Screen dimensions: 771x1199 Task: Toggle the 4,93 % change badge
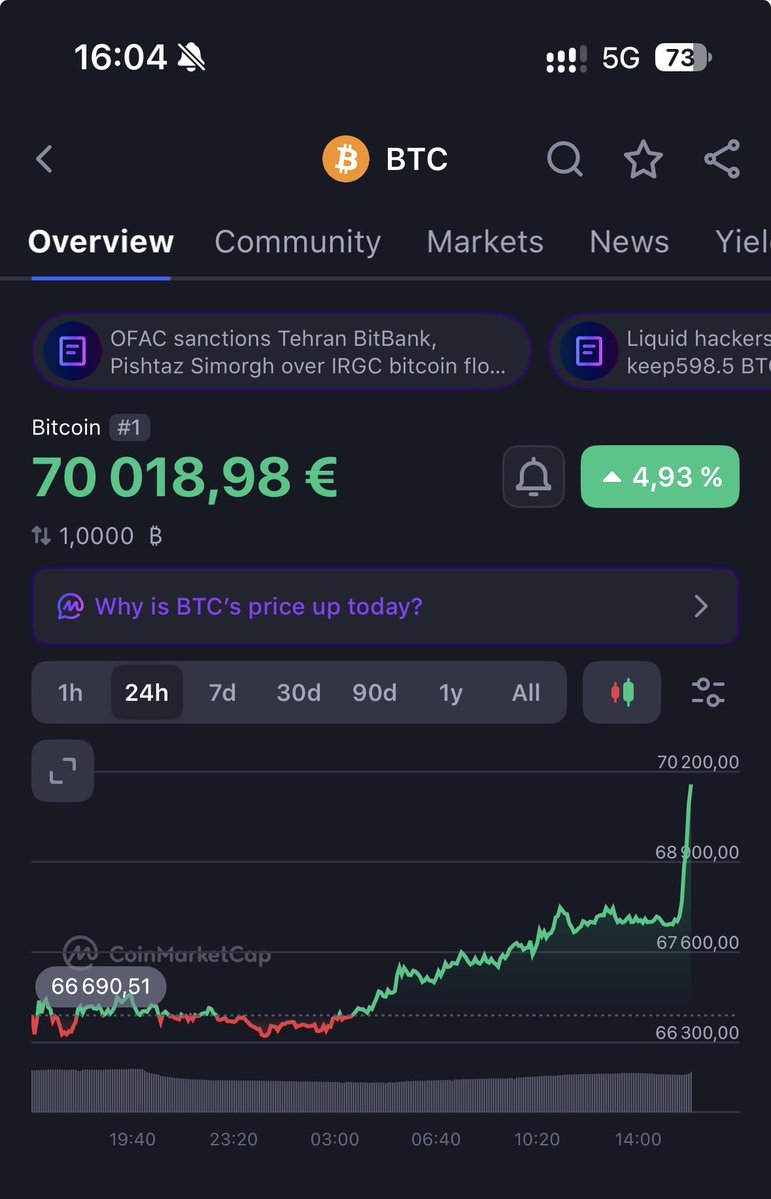(x=660, y=476)
